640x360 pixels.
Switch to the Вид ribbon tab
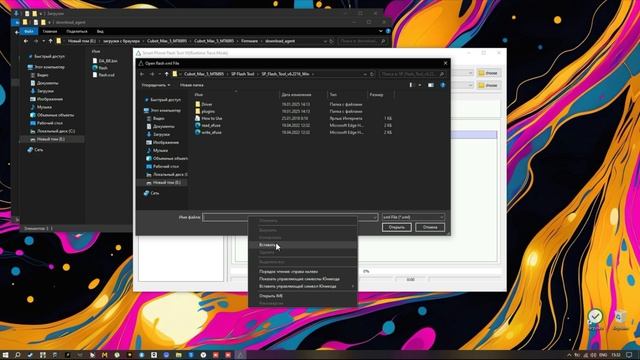pos(100,31)
